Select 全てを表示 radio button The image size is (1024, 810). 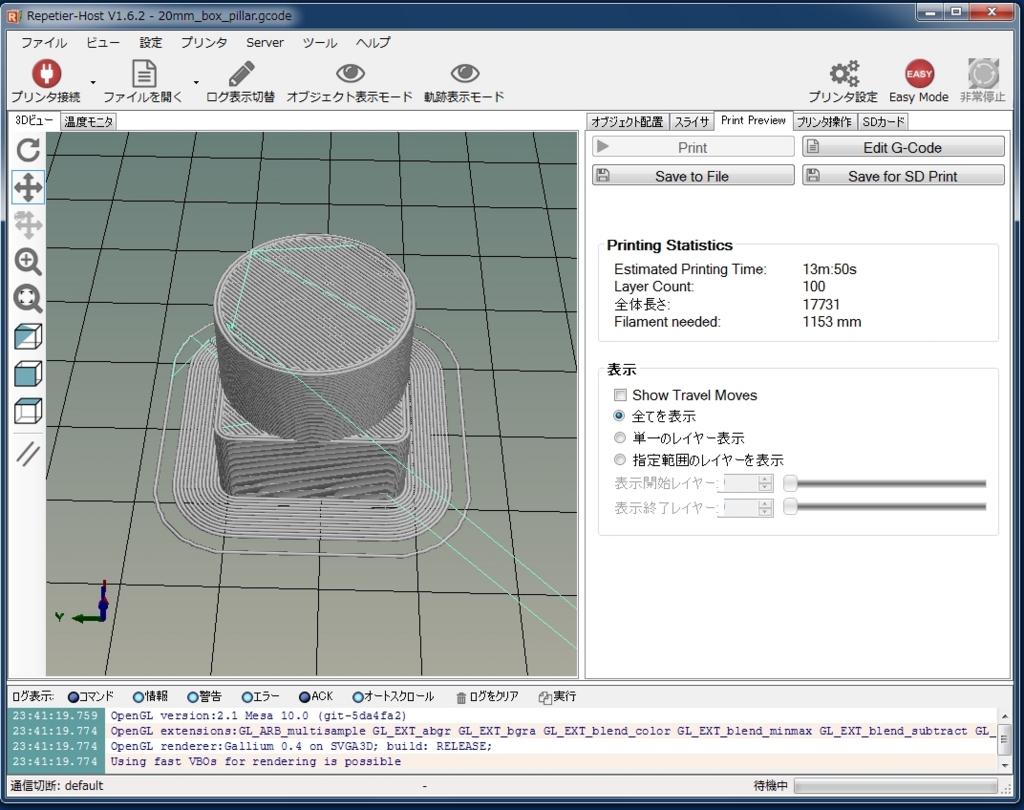coord(619,415)
